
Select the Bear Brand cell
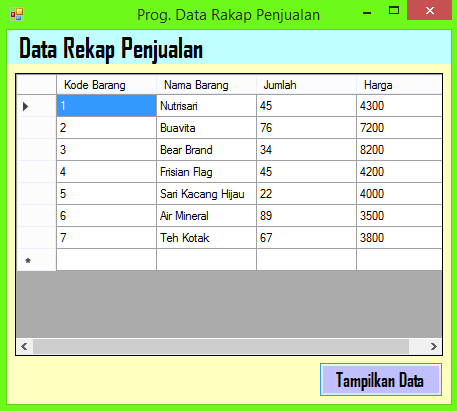point(206,150)
